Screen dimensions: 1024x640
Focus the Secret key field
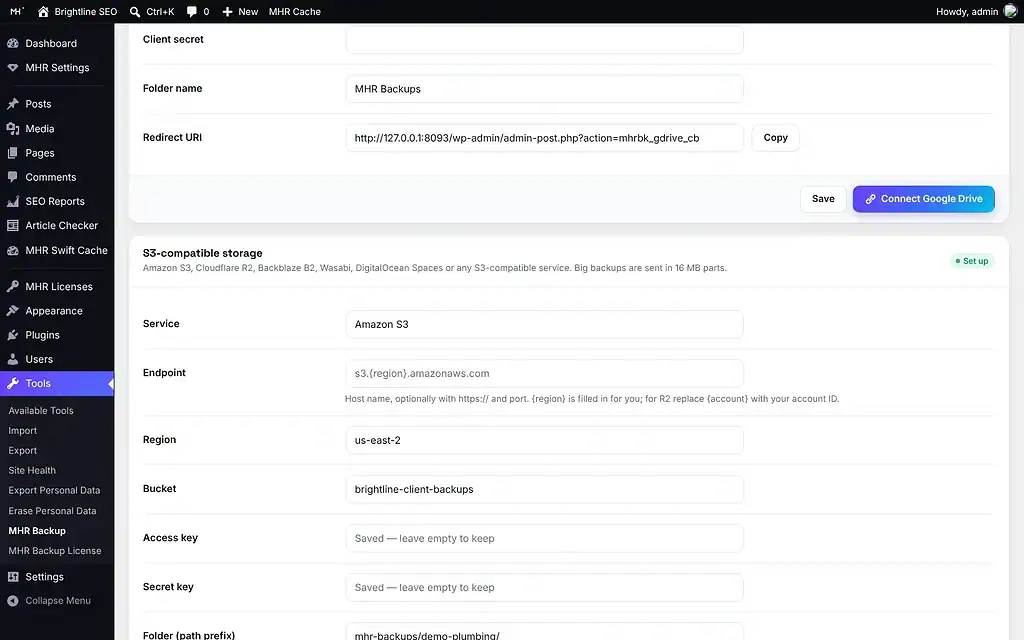tap(544, 587)
